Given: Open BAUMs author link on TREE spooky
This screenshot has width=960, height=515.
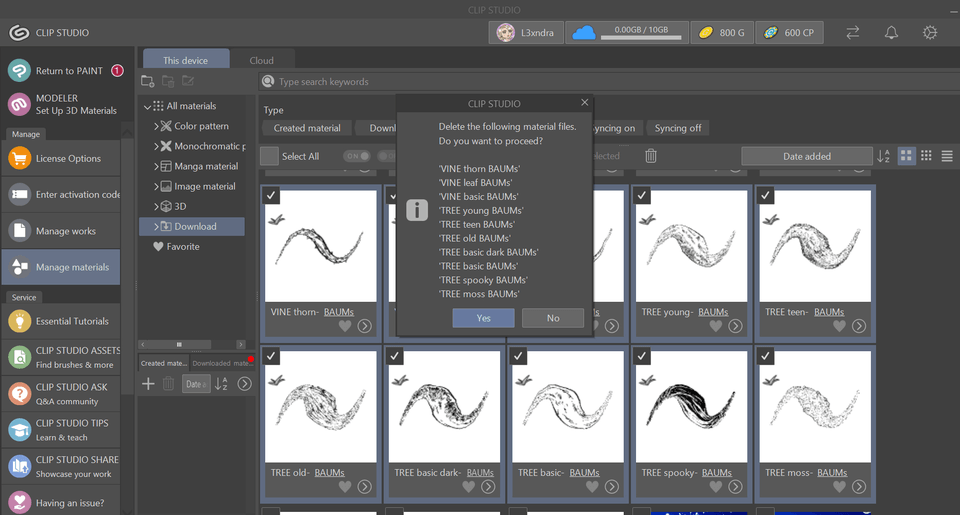Looking at the screenshot, I should pos(716,473).
